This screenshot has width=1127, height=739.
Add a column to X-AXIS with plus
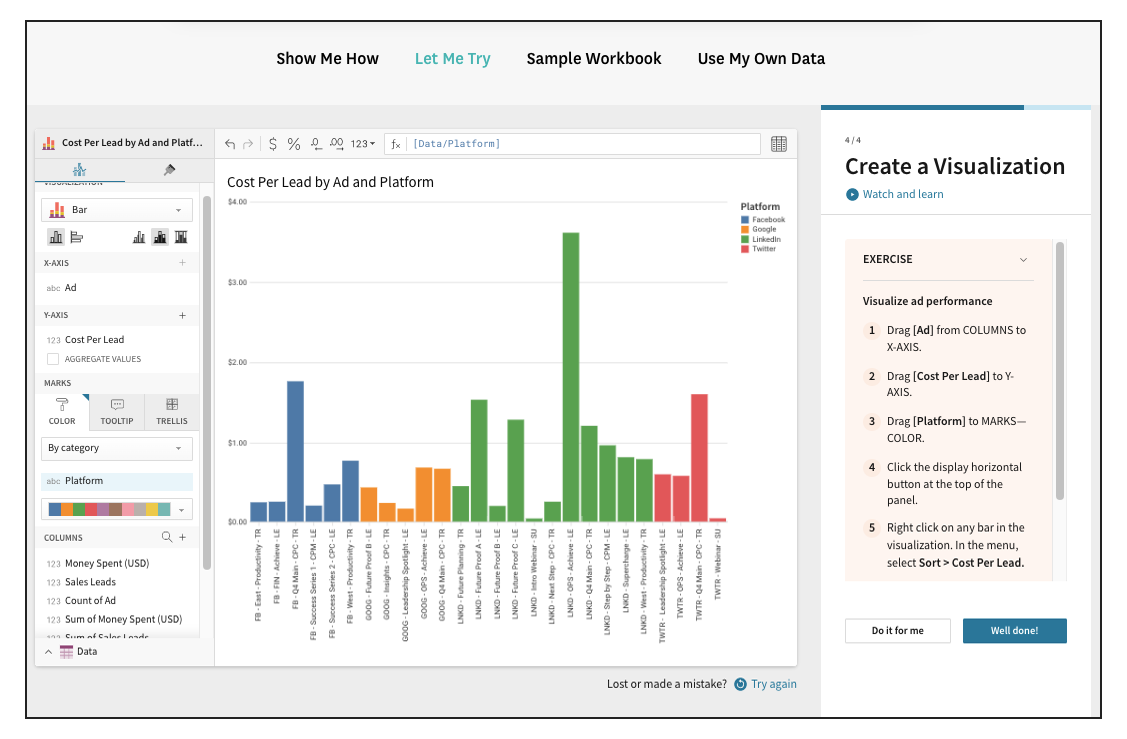[183, 263]
